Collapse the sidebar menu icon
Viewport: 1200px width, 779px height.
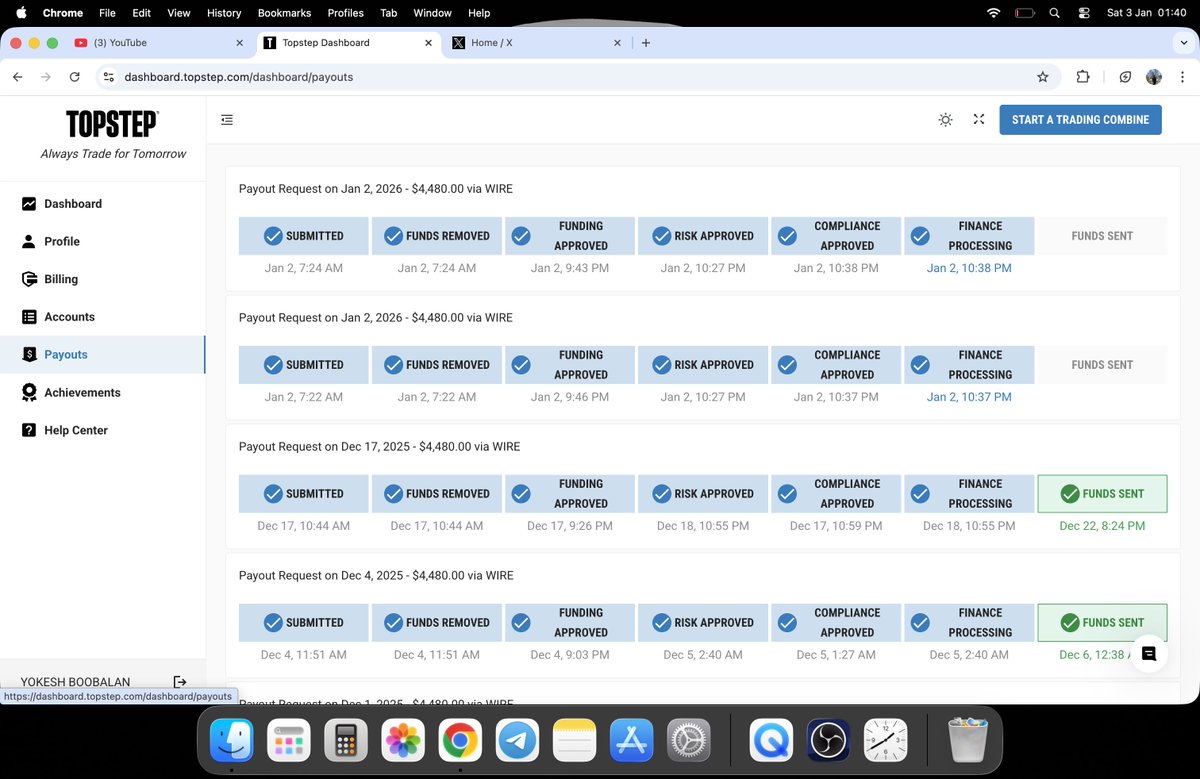(x=227, y=120)
